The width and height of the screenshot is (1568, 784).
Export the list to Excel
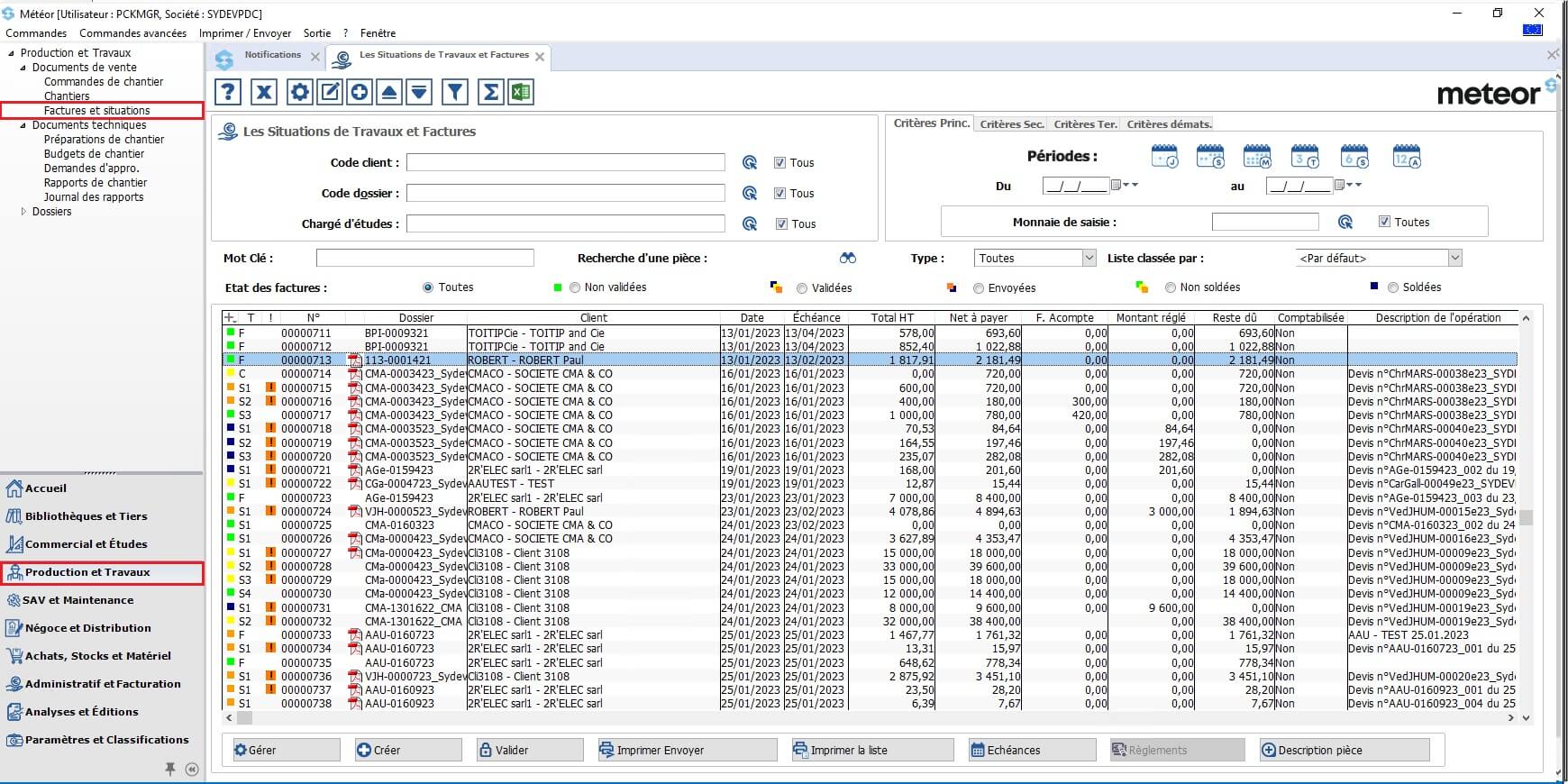pyautogui.click(x=521, y=92)
